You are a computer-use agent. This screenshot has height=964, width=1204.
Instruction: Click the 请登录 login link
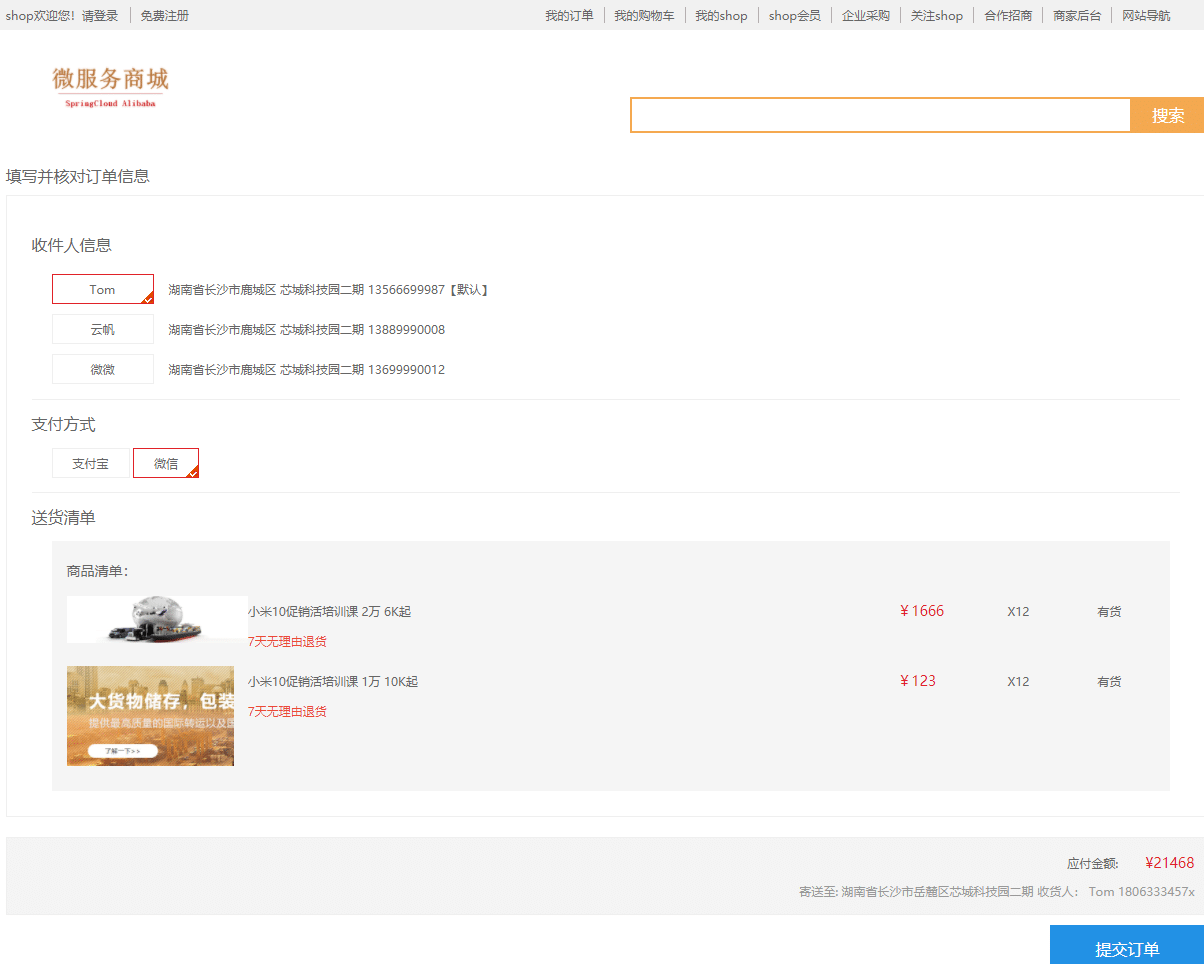point(100,16)
